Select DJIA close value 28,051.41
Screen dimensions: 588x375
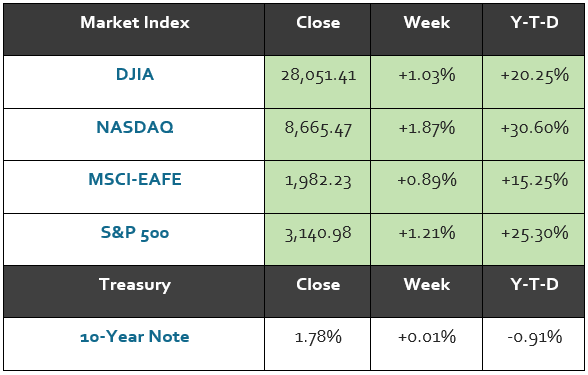(x=318, y=76)
